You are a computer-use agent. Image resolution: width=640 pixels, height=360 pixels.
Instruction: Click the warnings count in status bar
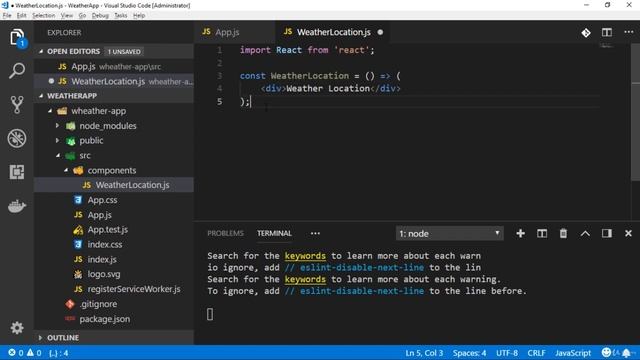click(x=33, y=353)
